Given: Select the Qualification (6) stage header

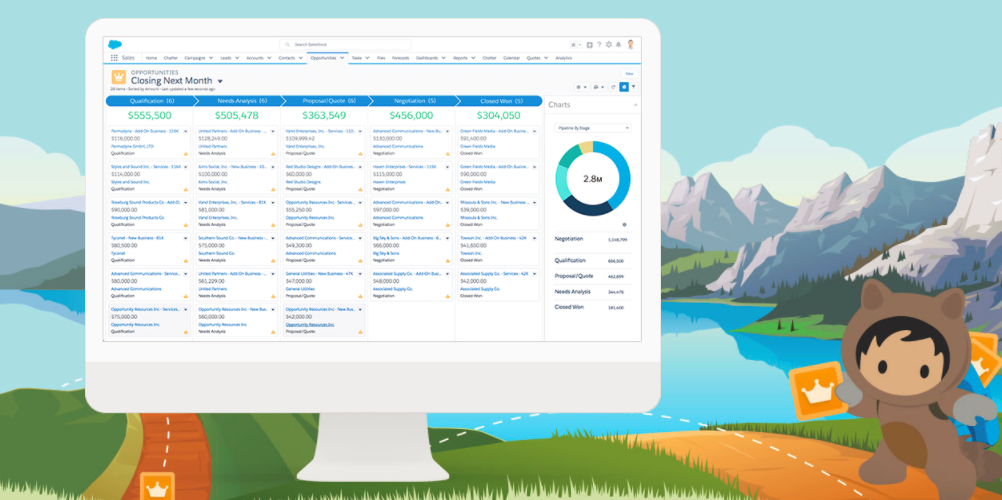Looking at the screenshot, I should point(152,101).
